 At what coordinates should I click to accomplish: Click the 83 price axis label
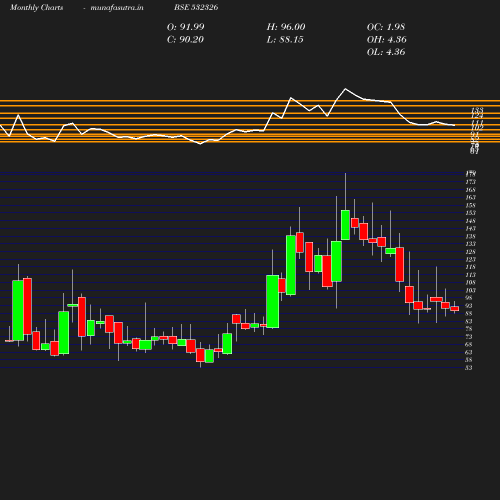point(469,321)
